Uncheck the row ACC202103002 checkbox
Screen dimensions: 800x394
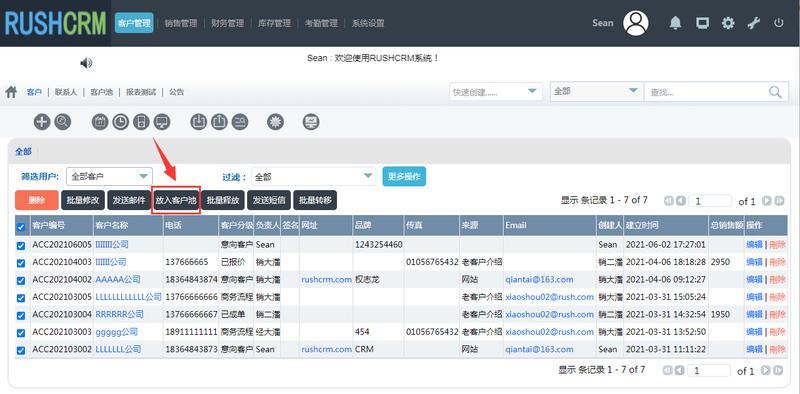tap(21, 350)
